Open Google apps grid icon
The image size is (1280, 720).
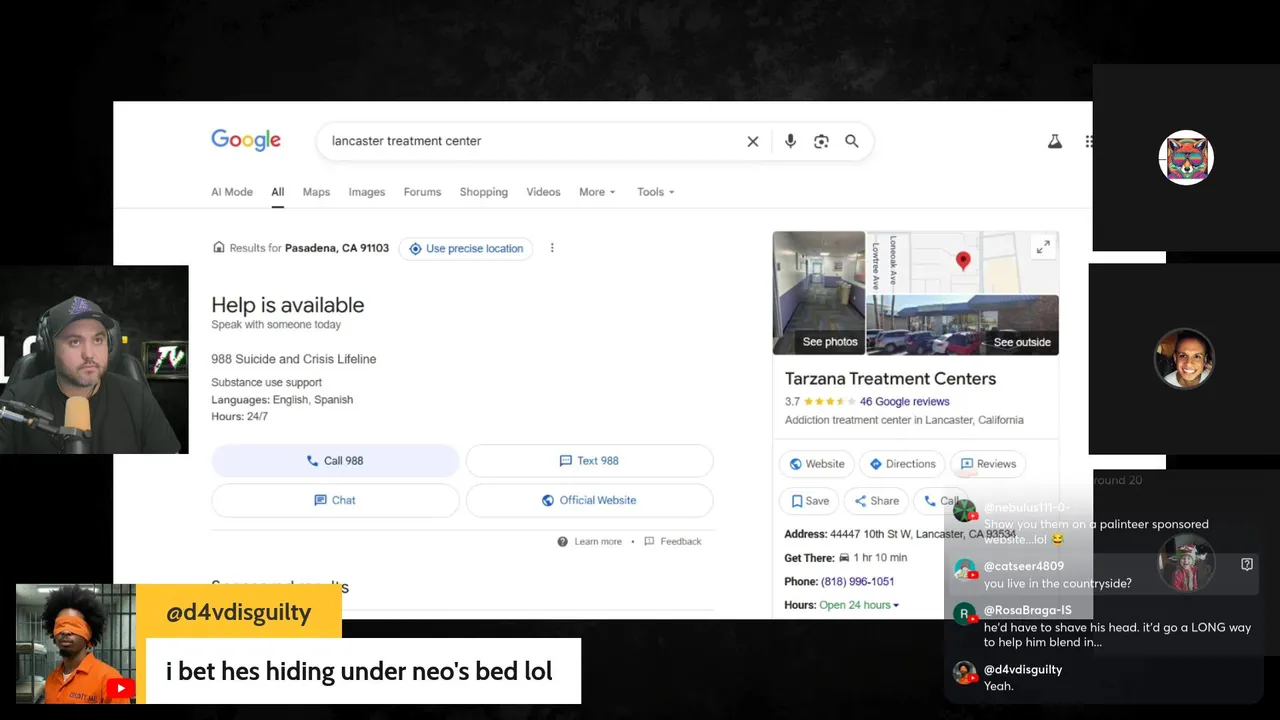(x=1088, y=142)
